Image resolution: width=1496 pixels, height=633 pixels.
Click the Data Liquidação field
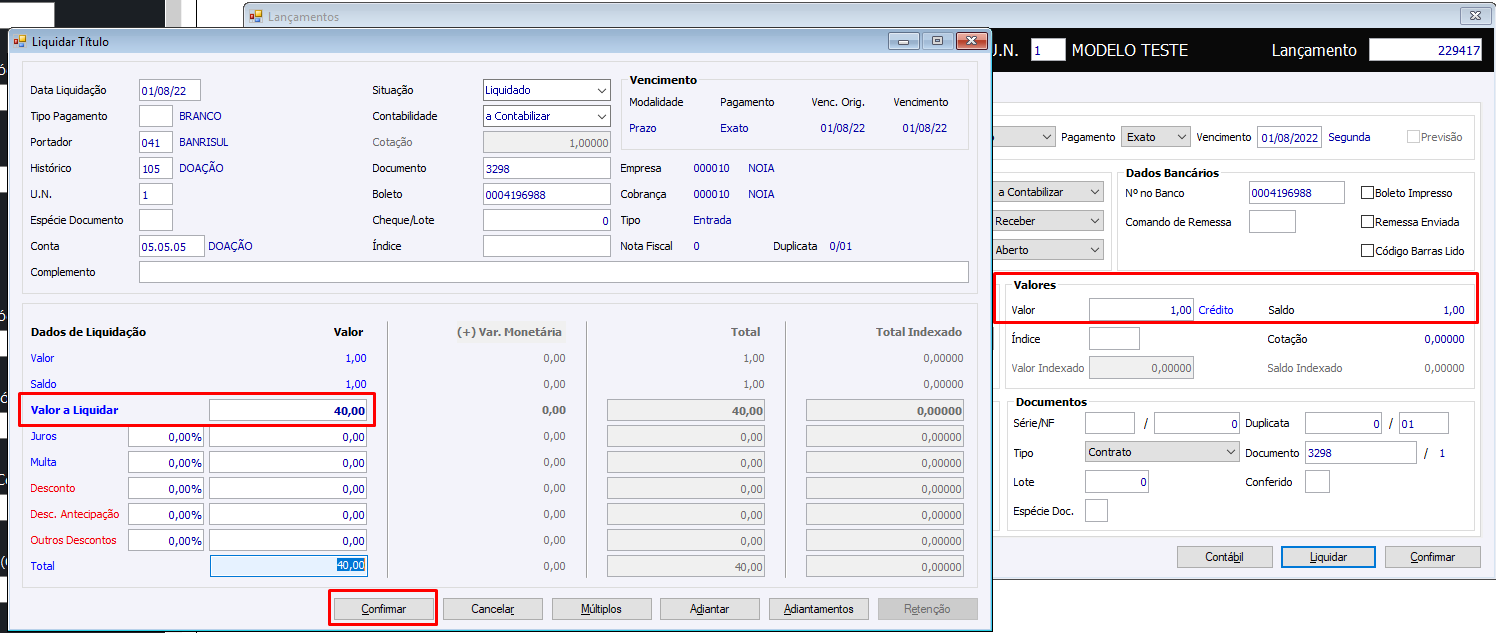point(170,90)
